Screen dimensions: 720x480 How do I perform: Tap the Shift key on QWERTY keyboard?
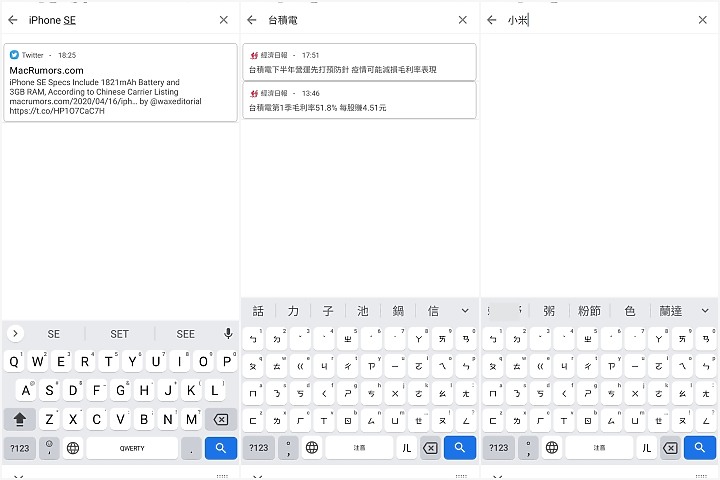pyautogui.click(x=20, y=419)
